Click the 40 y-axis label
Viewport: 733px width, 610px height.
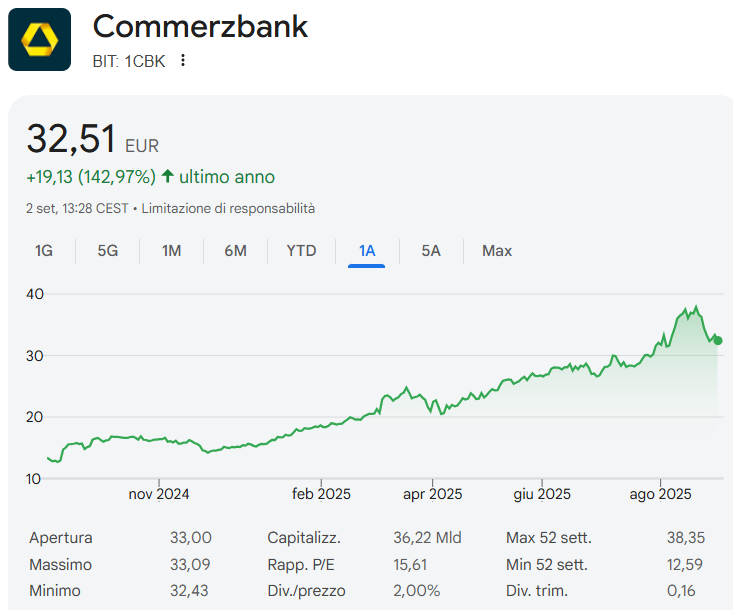[x=35, y=294]
